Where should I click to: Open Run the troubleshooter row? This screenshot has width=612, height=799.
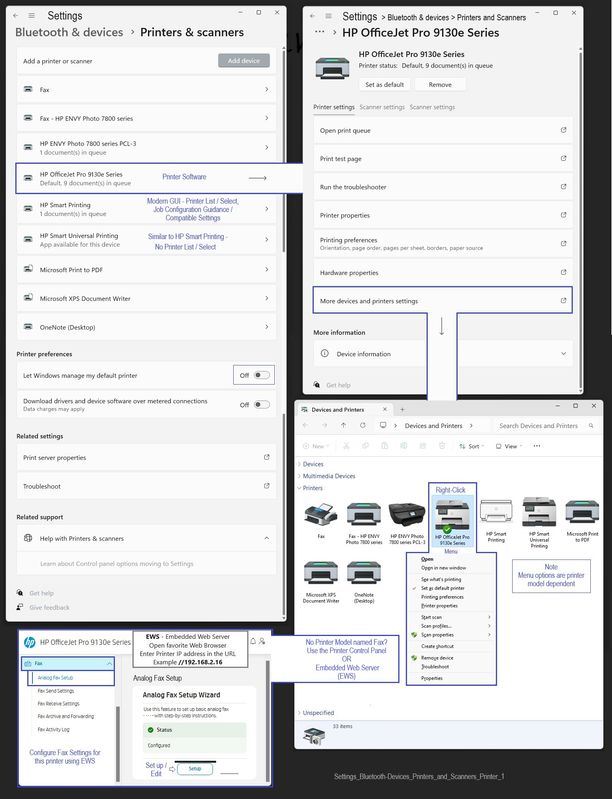442,187
